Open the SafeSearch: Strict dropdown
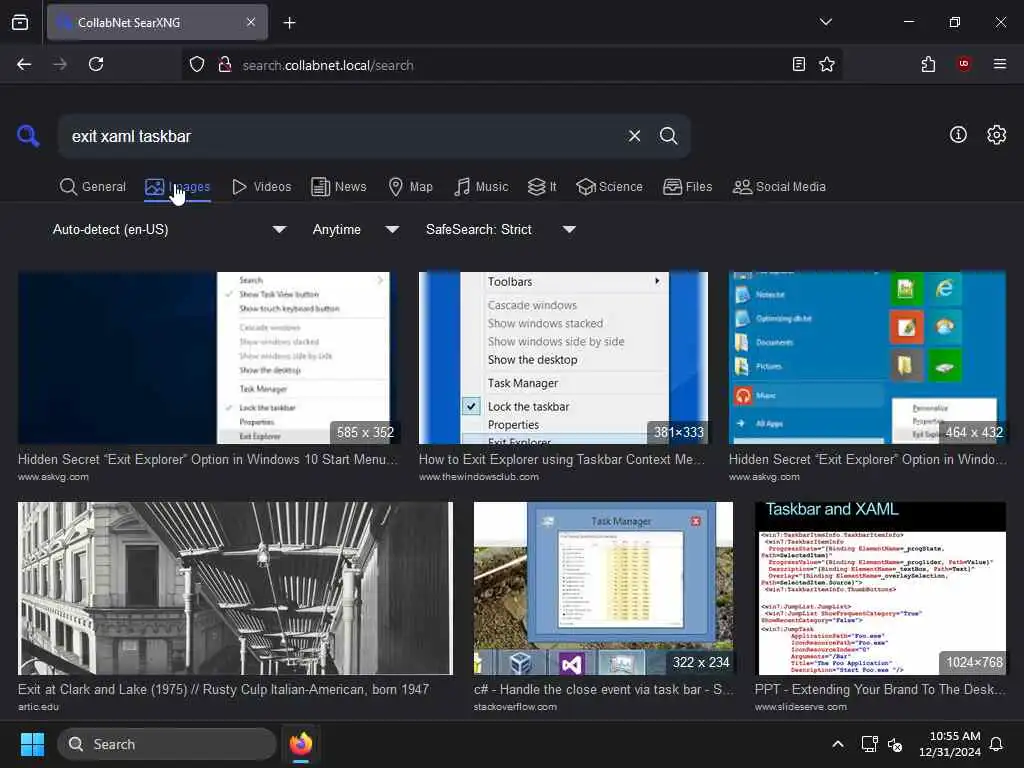 point(500,229)
